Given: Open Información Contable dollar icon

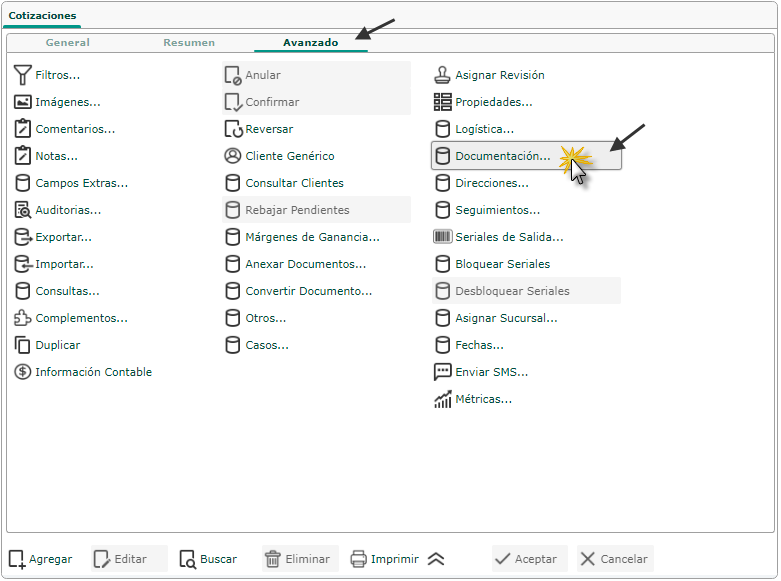Looking at the screenshot, I should (22, 372).
